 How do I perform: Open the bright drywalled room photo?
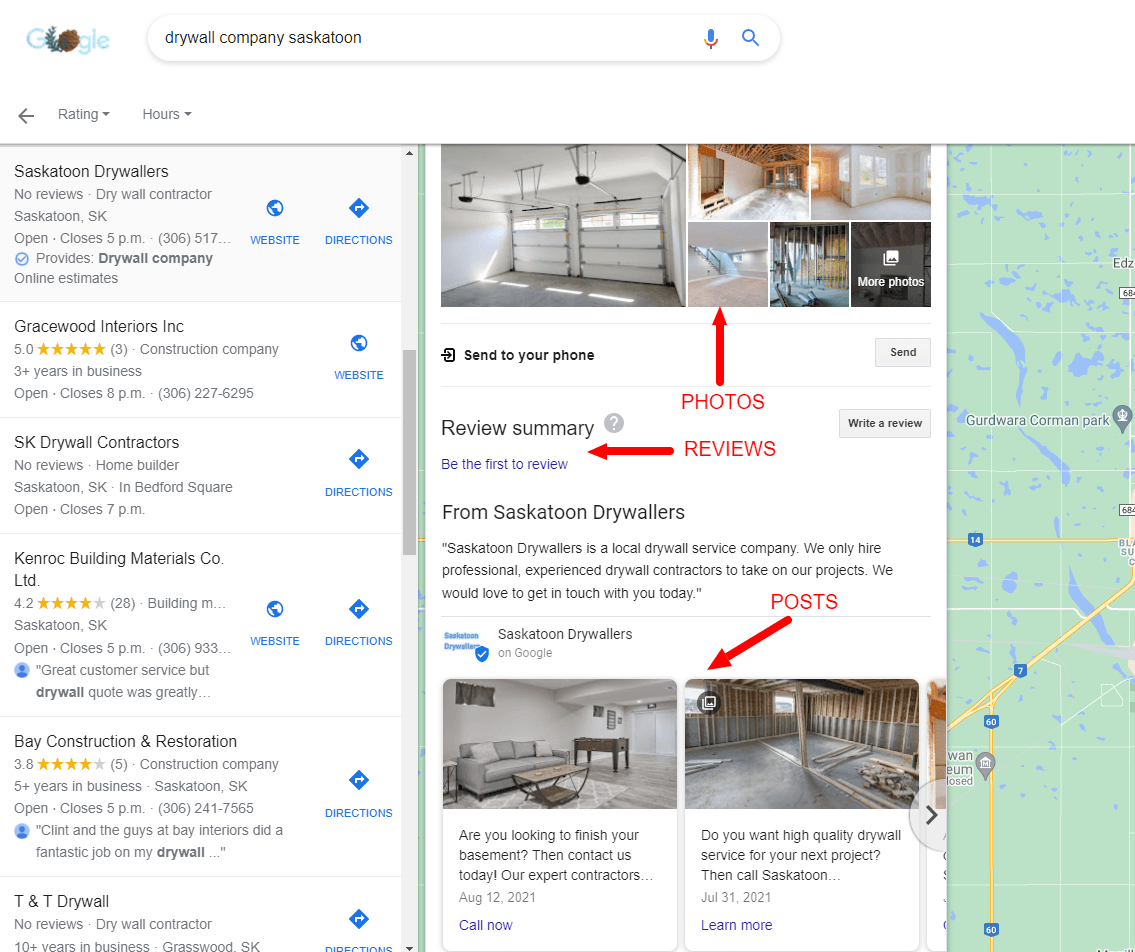click(870, 182)
